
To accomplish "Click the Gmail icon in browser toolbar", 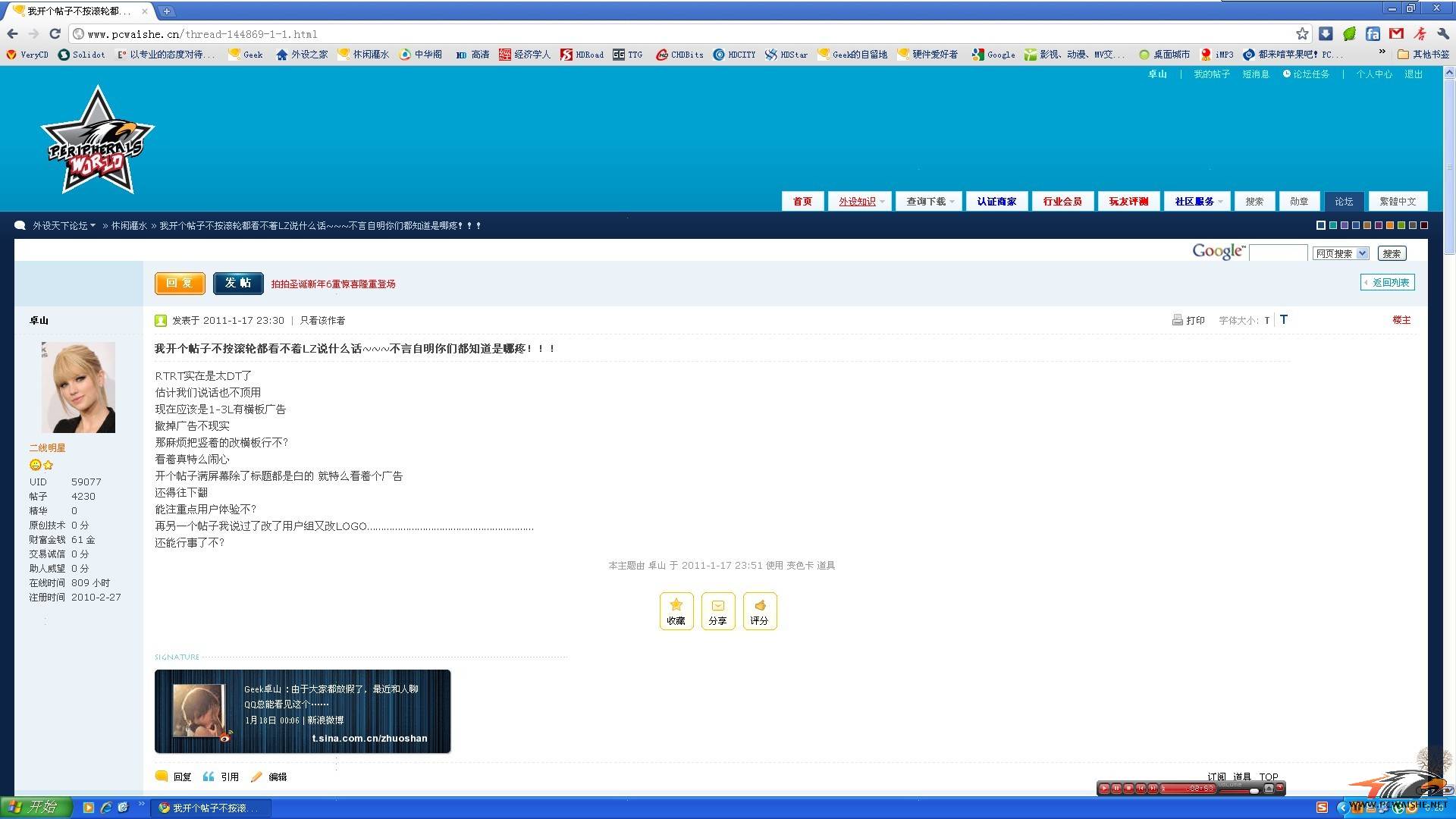I will (1395, 33).
